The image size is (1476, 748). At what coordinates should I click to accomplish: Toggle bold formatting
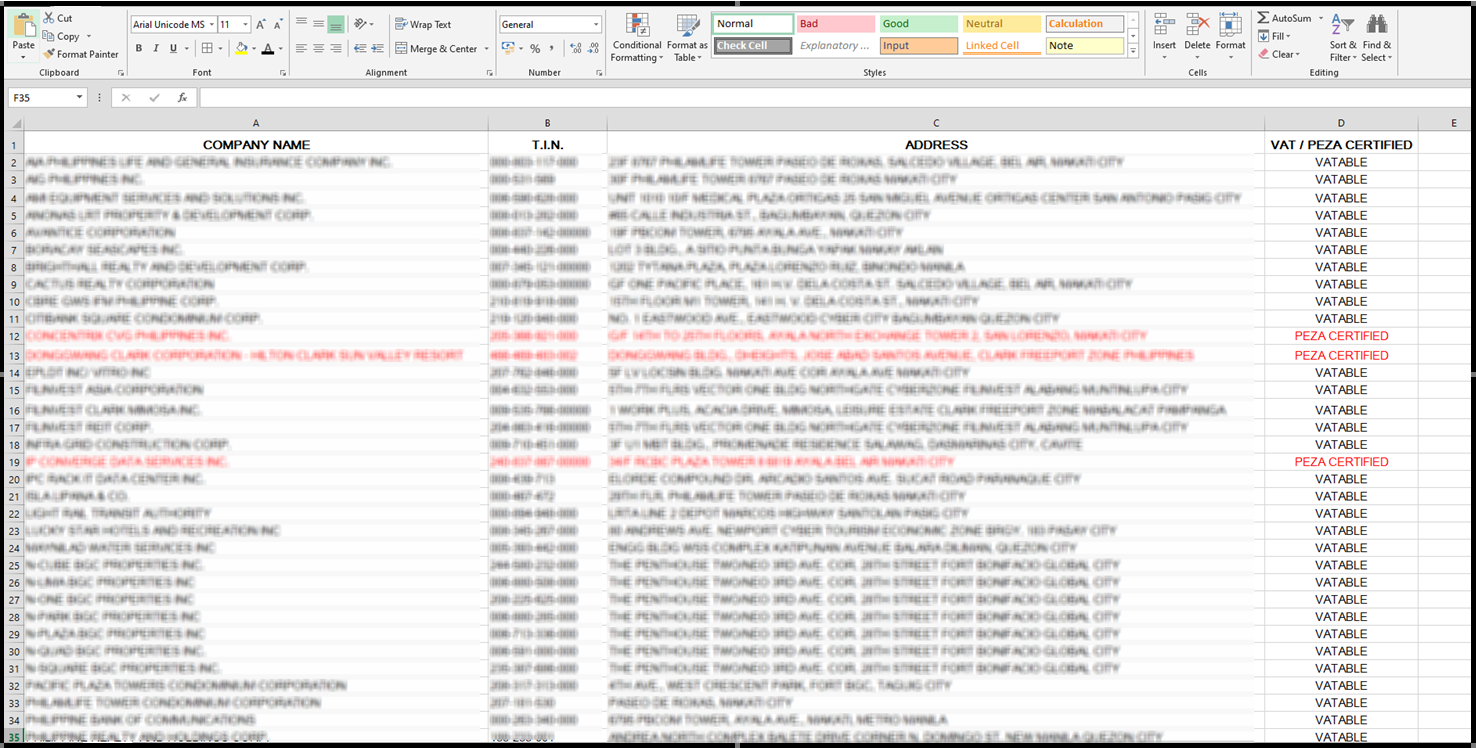[139, 48]
